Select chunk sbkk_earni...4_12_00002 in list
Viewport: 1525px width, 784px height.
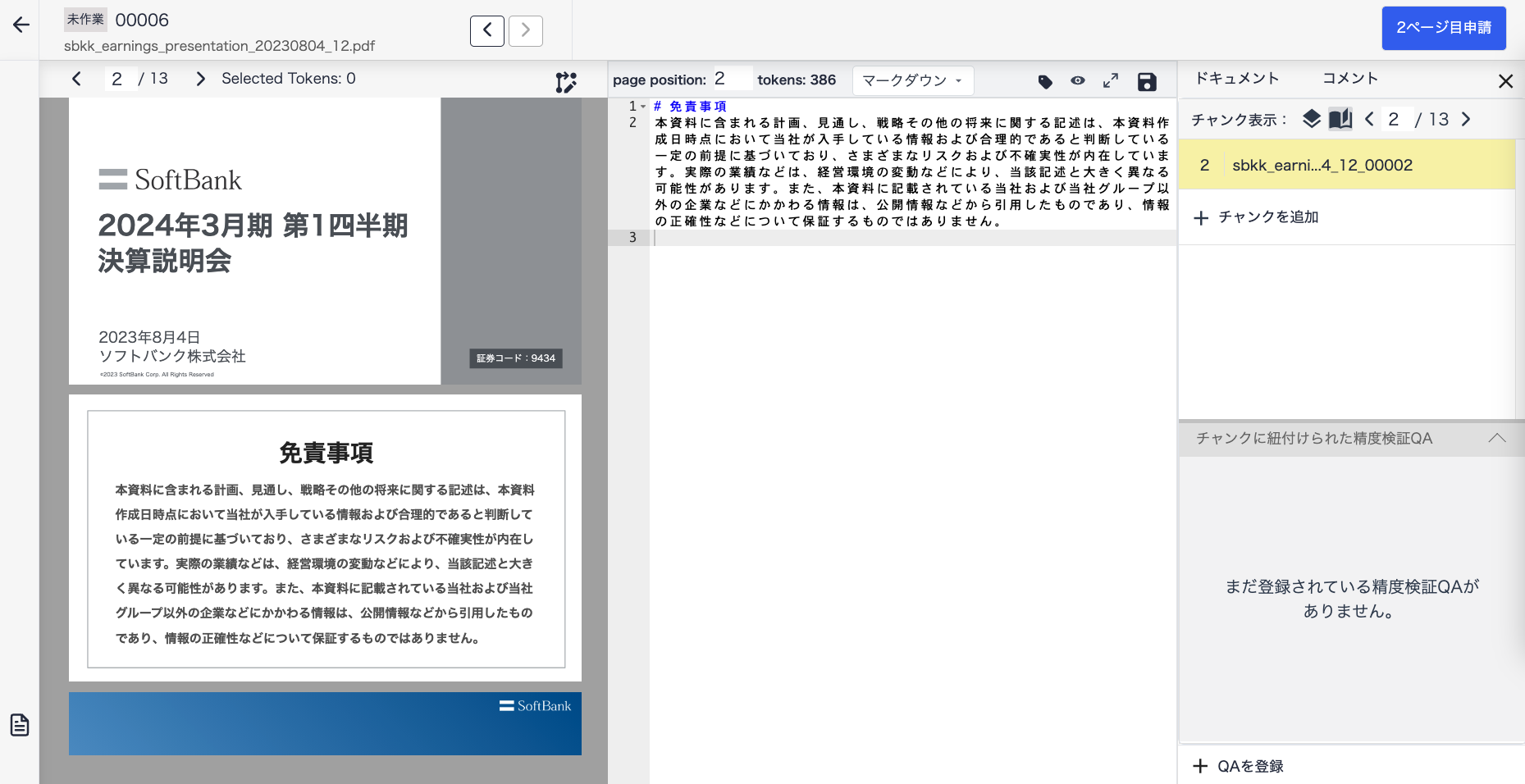1347,165
